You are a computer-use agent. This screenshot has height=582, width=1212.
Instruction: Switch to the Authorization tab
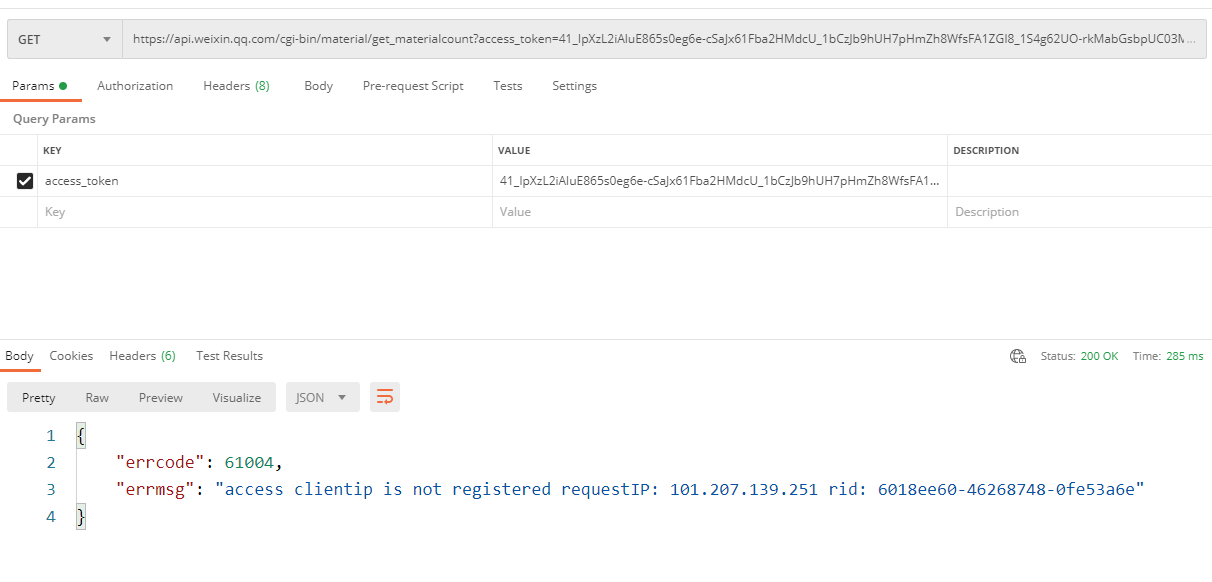[x=135, y=86]
